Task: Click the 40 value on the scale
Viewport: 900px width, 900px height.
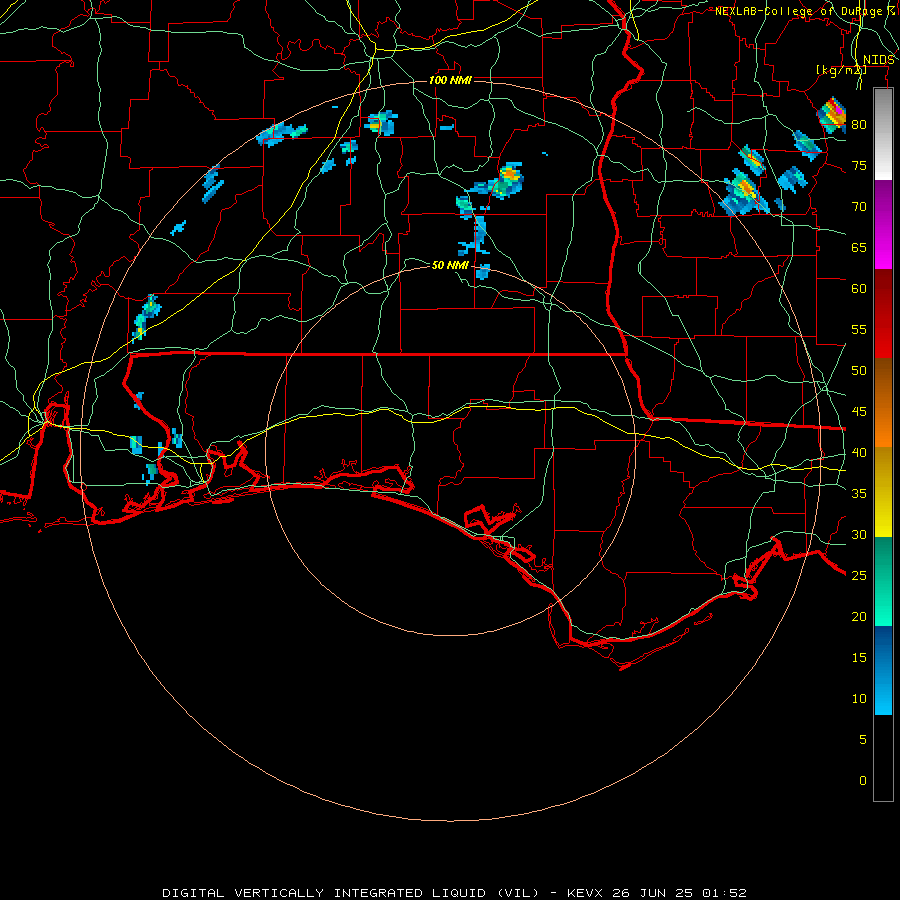Action: (x=859, y=452)
